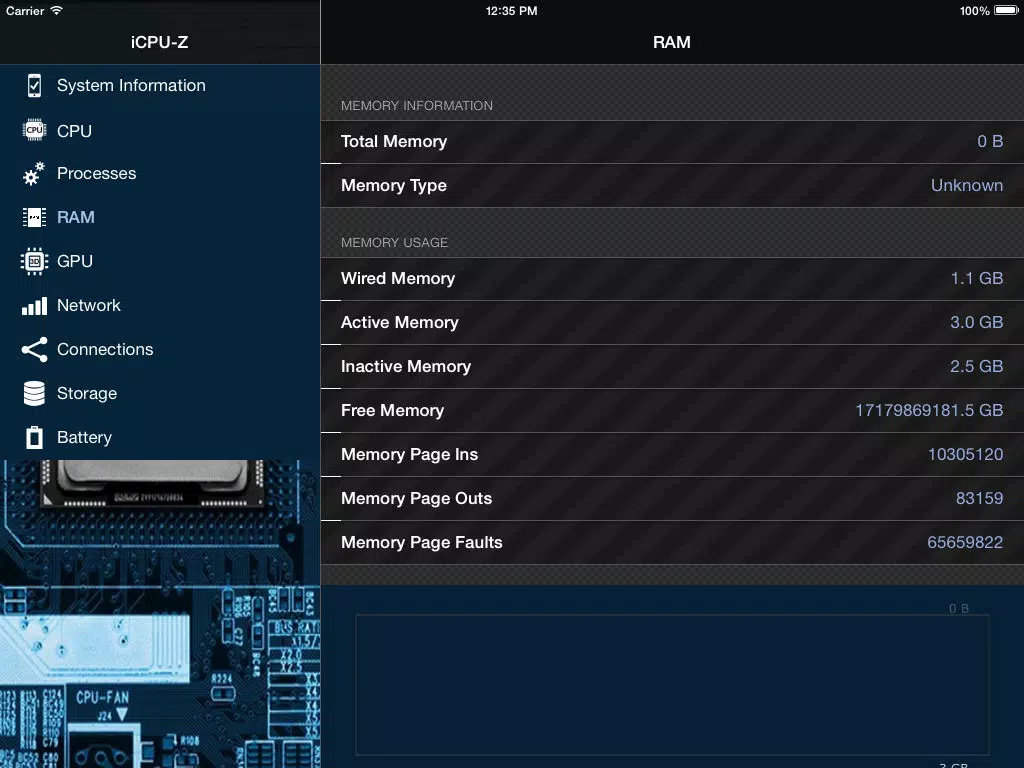Click the MEMORY USAGE section header

(x=394, y=243)
